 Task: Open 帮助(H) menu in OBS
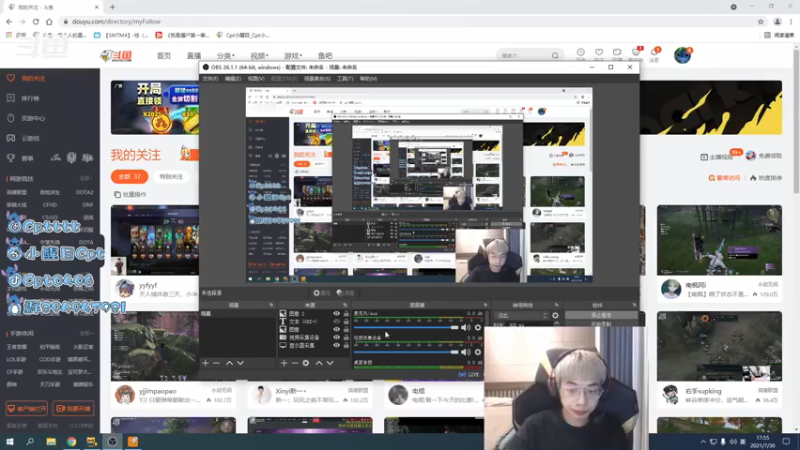tap(368, 79)
